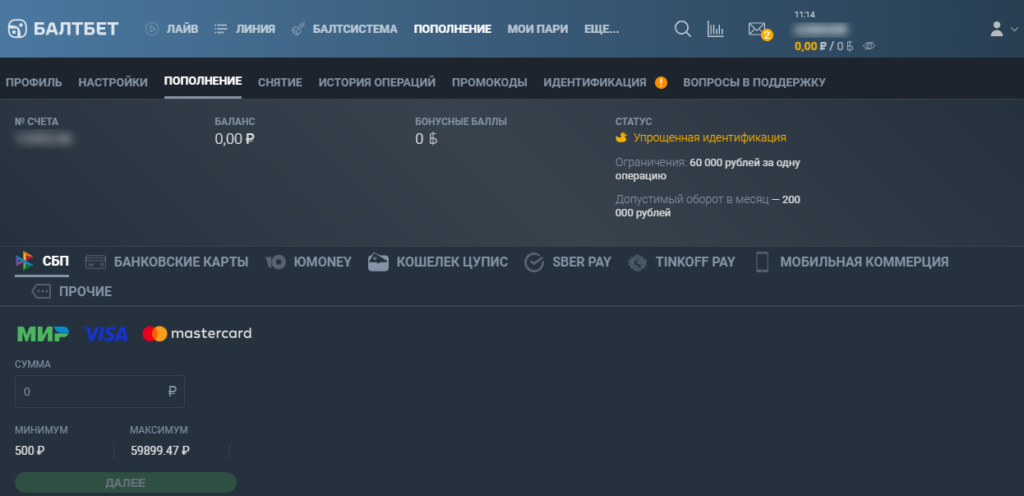Open the Промокоды tab
The height and width of the screenshot is (496, 1024).
coord(490,82)
